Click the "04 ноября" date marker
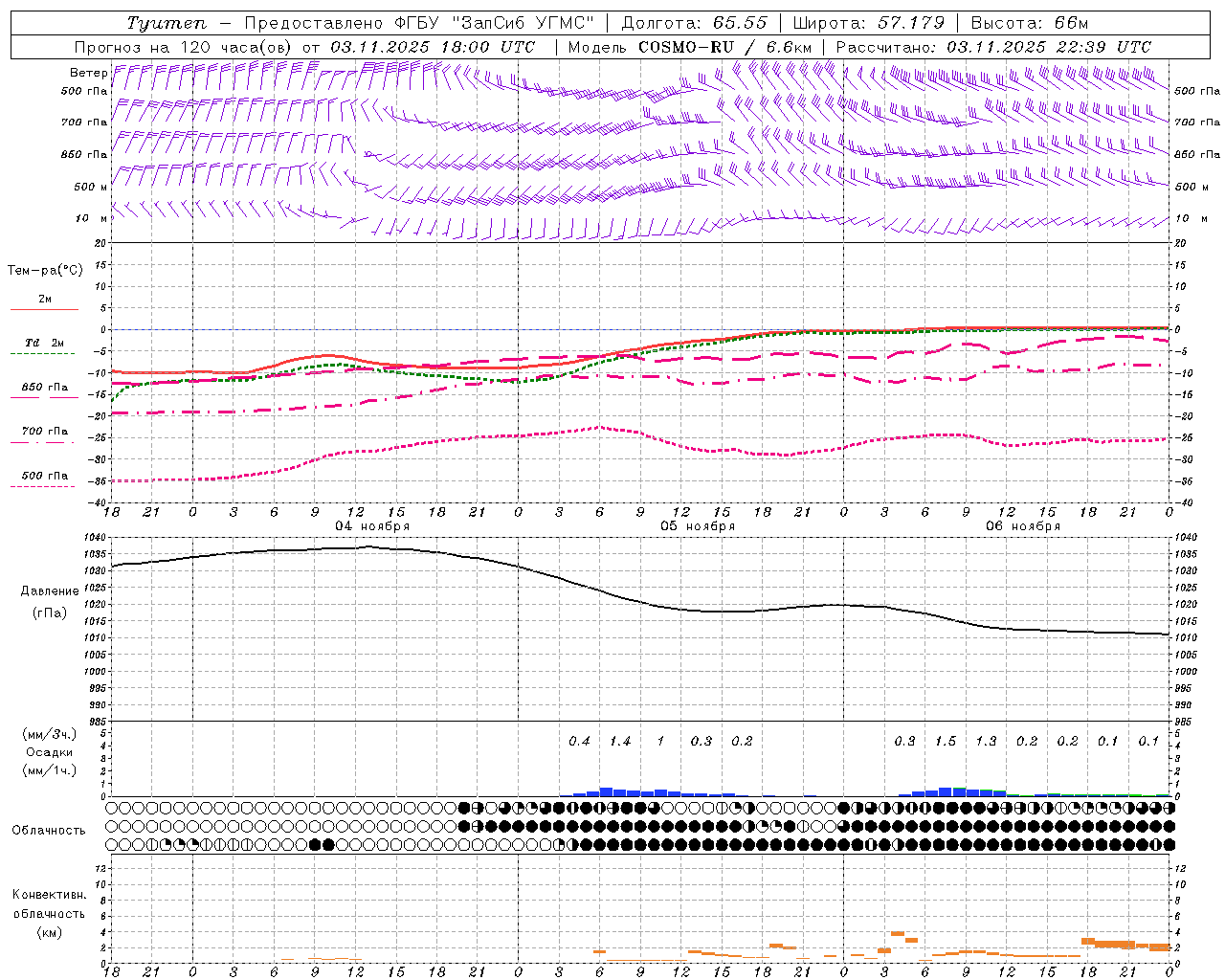 [371, 526]
